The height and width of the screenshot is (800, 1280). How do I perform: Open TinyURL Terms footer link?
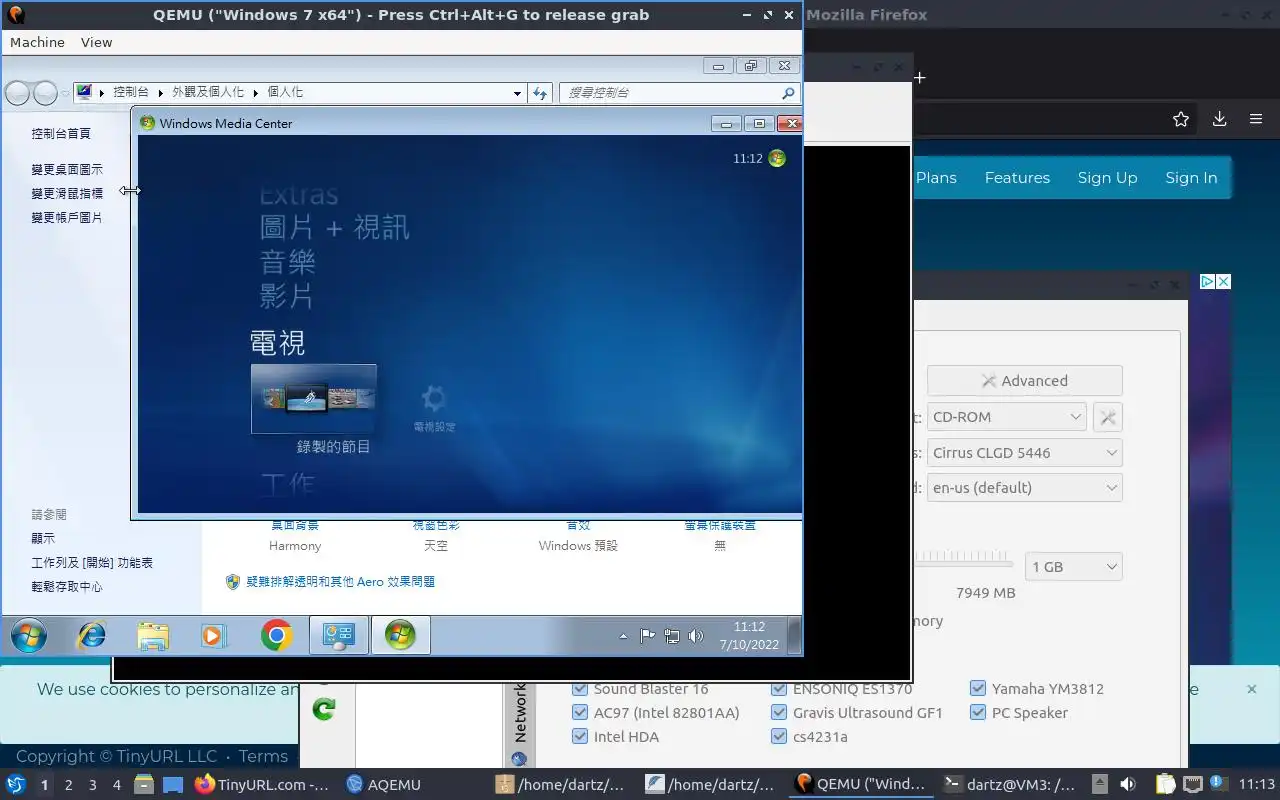pyautogui.click(x=263, y=756)
